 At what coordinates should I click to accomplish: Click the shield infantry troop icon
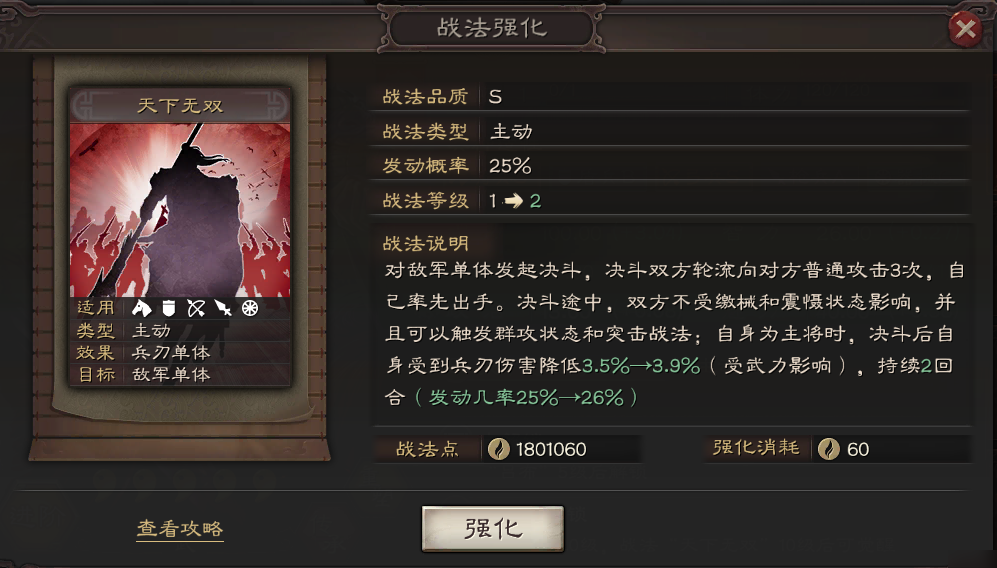click(168, 308)
